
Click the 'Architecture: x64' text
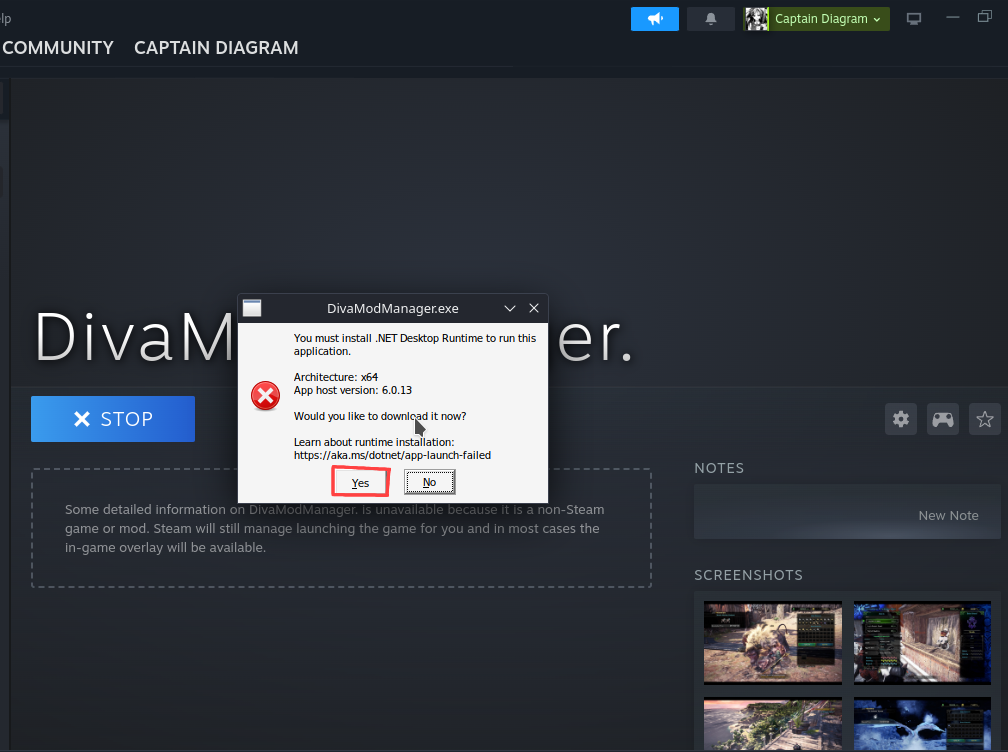(336, 377)
